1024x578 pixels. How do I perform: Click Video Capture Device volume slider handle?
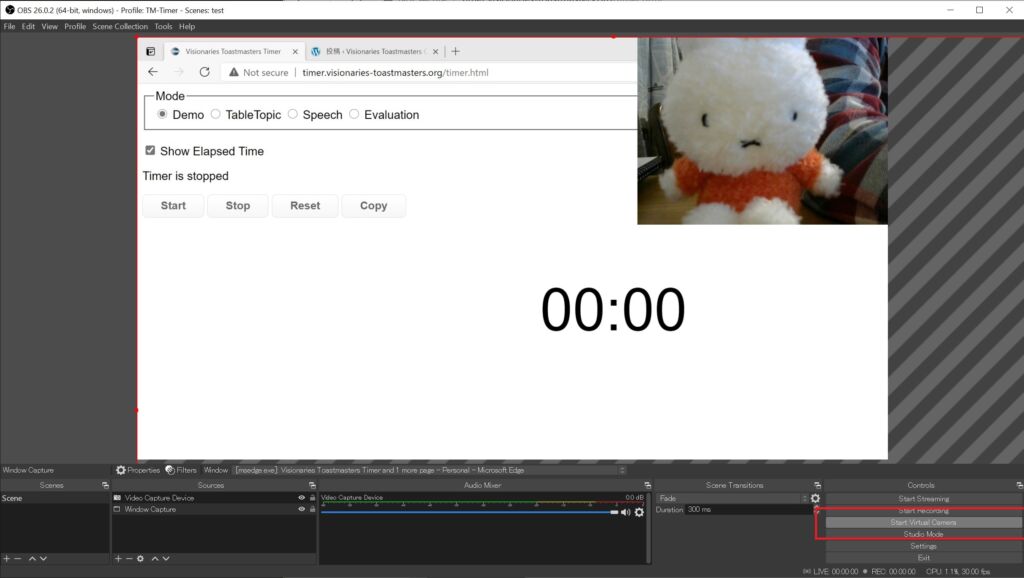click(614, 512)
